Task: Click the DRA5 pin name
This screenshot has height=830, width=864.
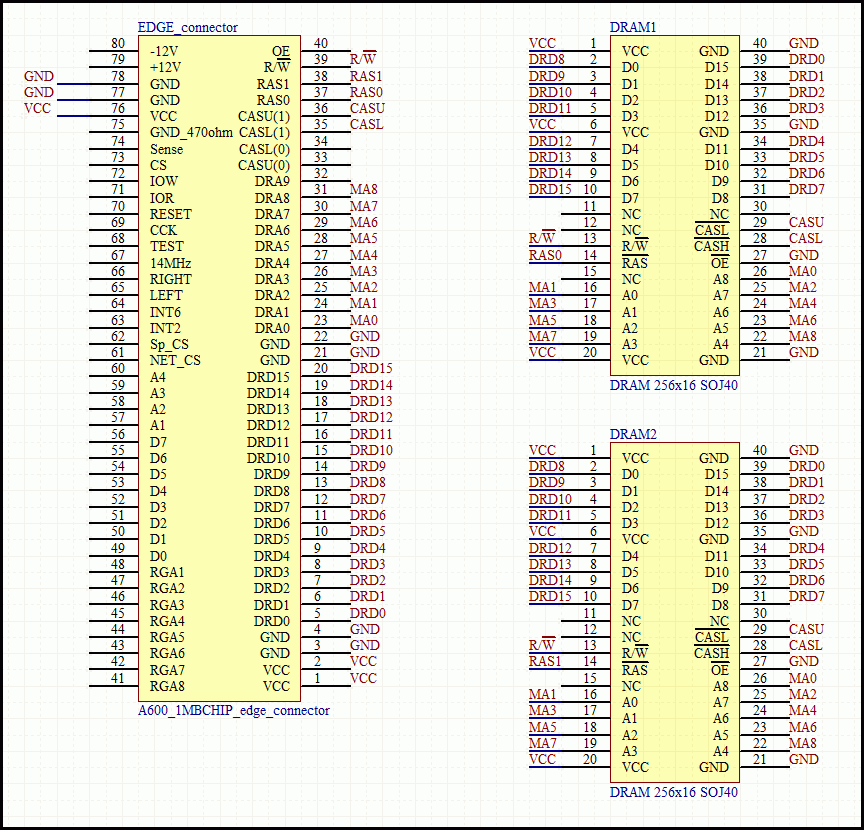Action: (x=272, y=246)
